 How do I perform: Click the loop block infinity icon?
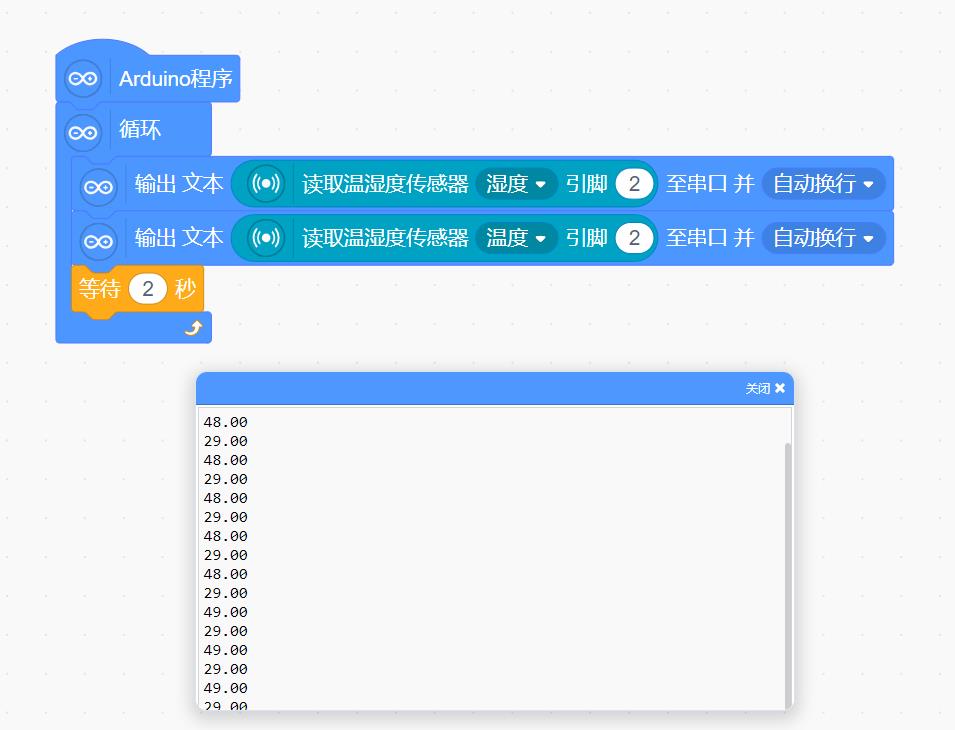coord(83,132)
